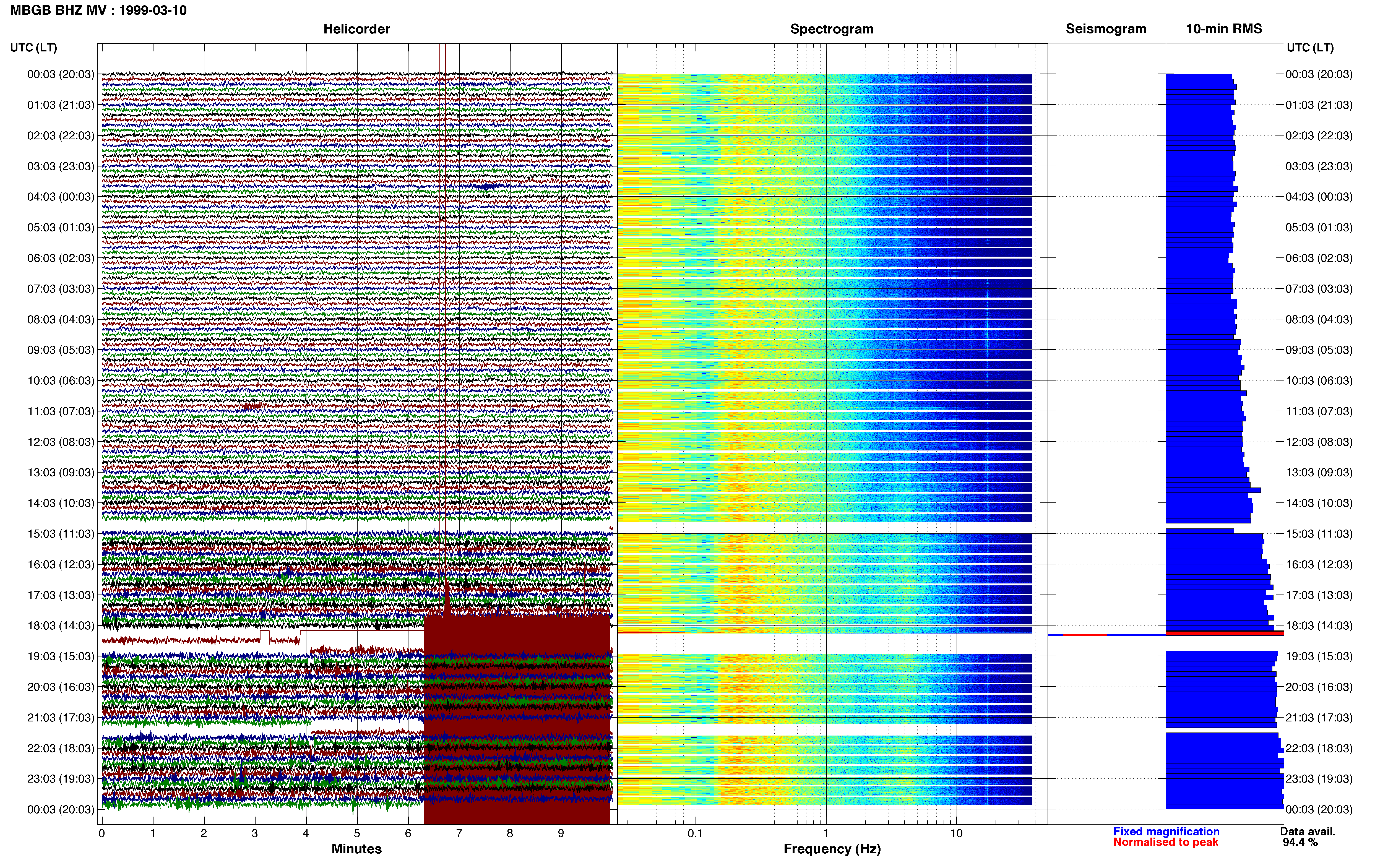Click the 'Spectrogram' panel heading
Viewport: 1388px width, 868px height.
[x=832, y=29]
